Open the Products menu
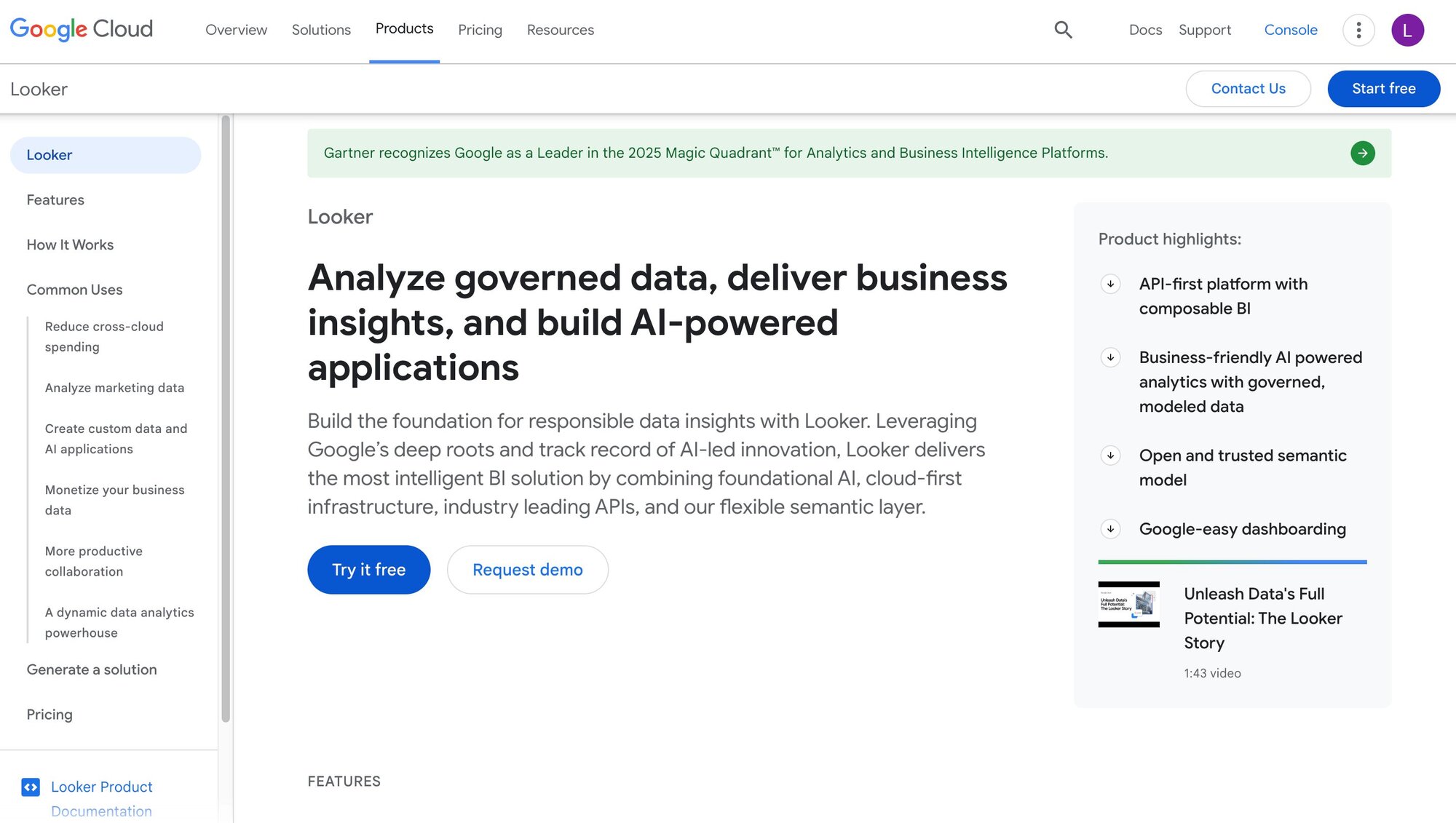The image size is (1456, 823). coord(404,28)
